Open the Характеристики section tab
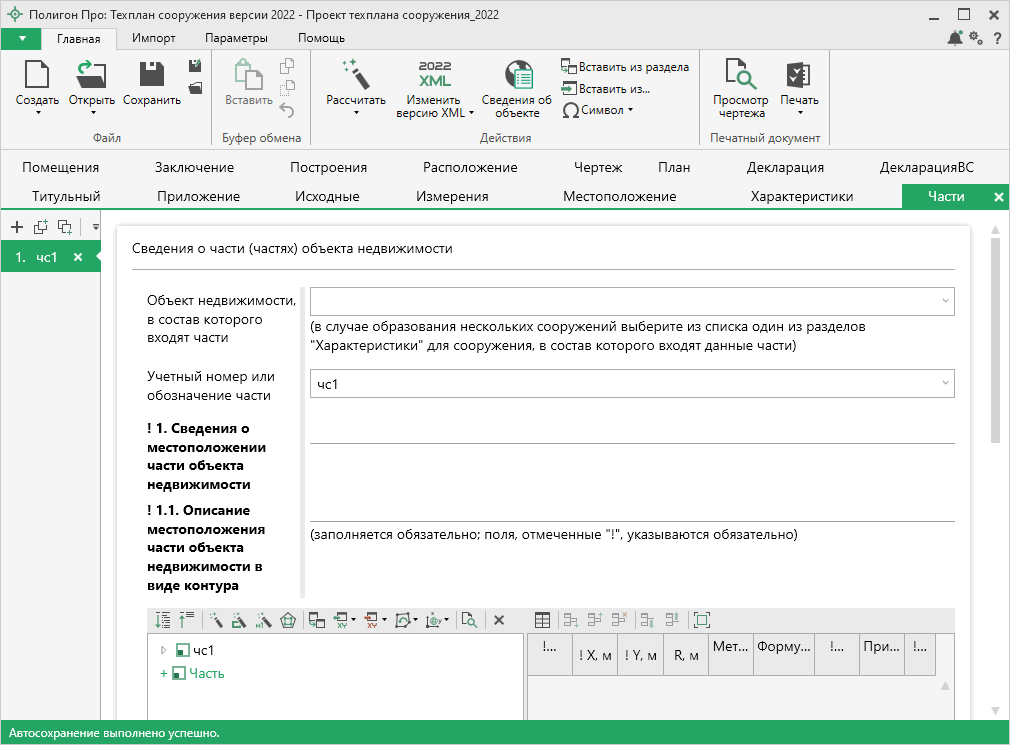The height and width of the screenshot is (745, 1010). click(801, 196)
